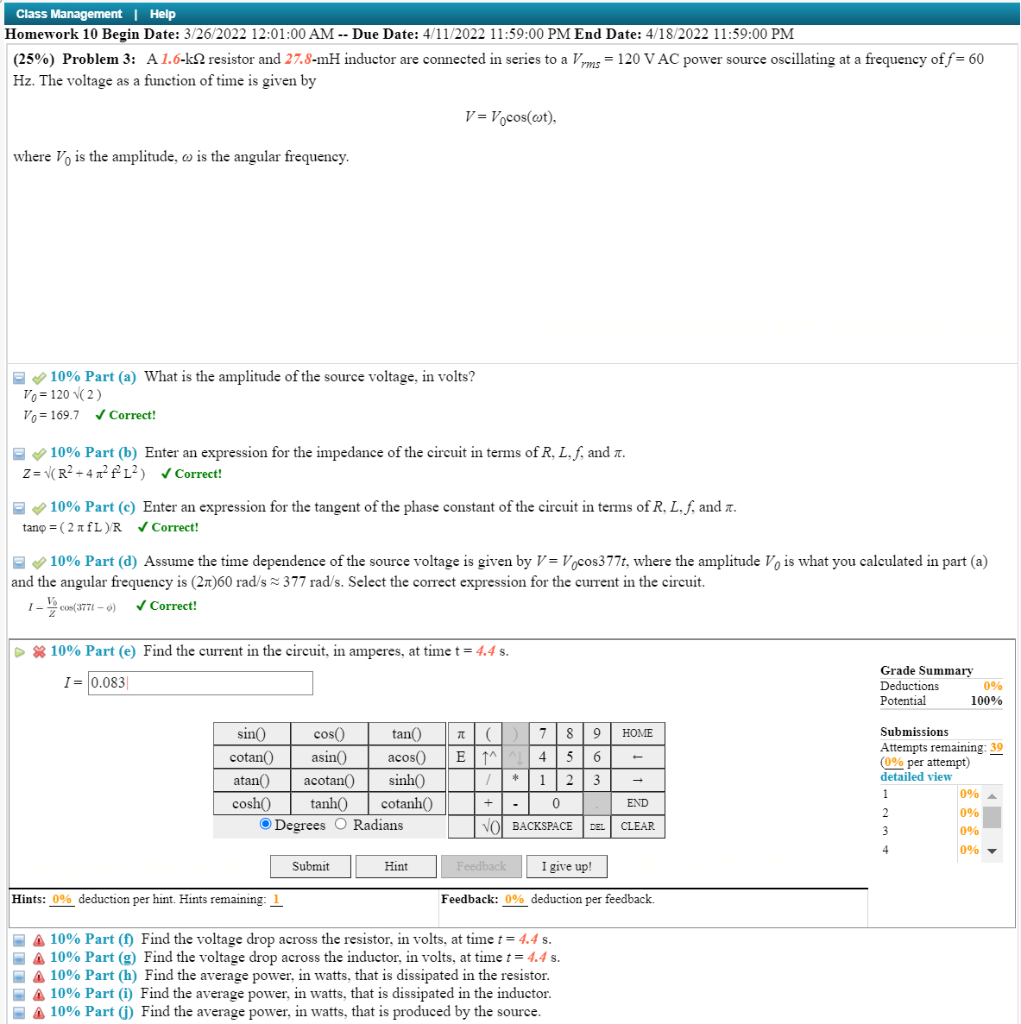Click the green arrow icon beside Part (e)

tap(20, 651)
